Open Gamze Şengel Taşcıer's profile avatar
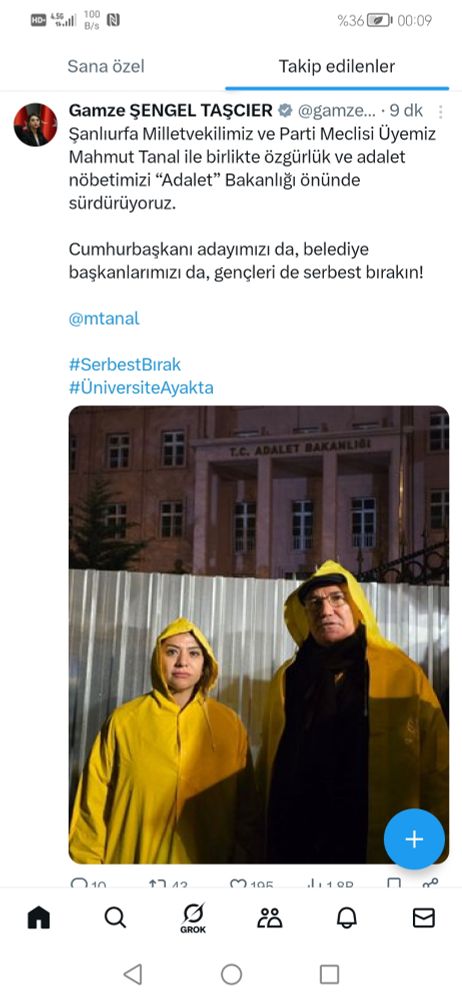The width and height of the screenshot is (462, 1000). [x=36, y=124]
